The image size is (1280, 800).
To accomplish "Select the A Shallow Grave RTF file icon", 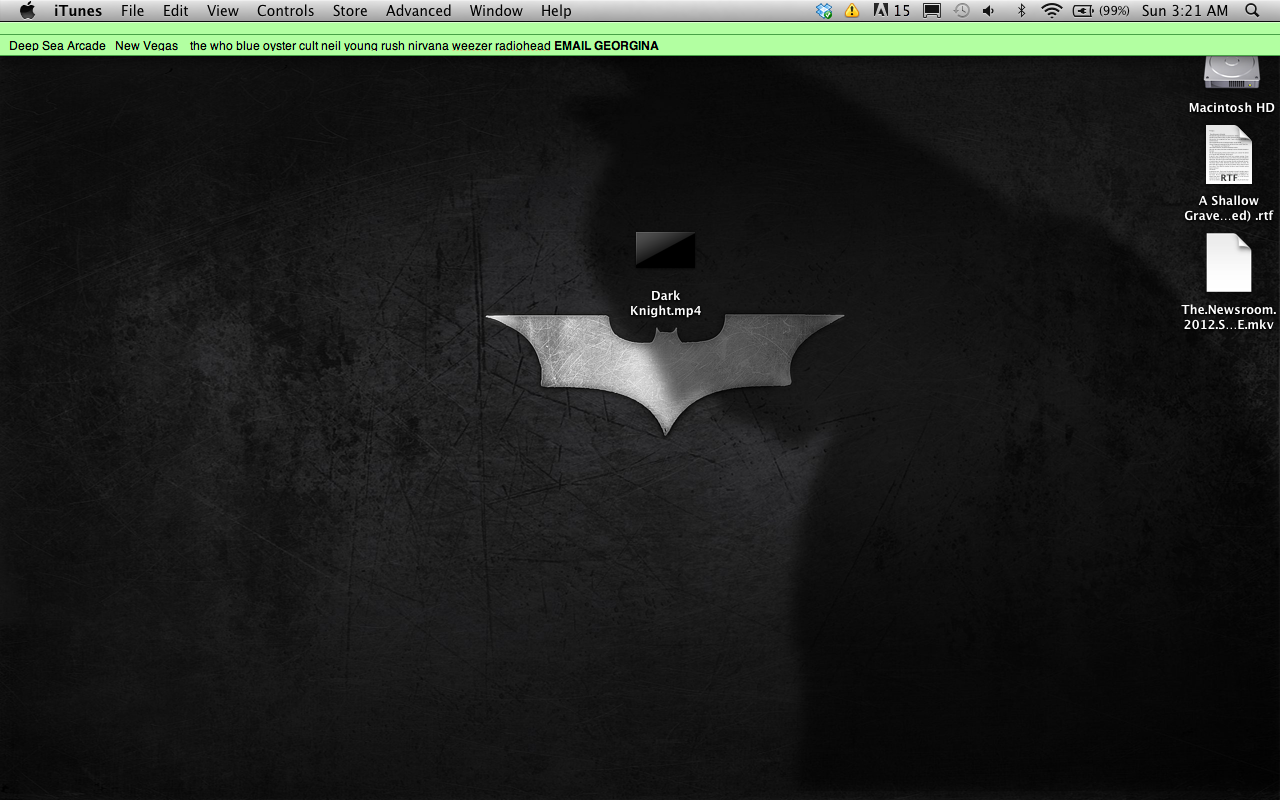I will tap(1229, 155).
